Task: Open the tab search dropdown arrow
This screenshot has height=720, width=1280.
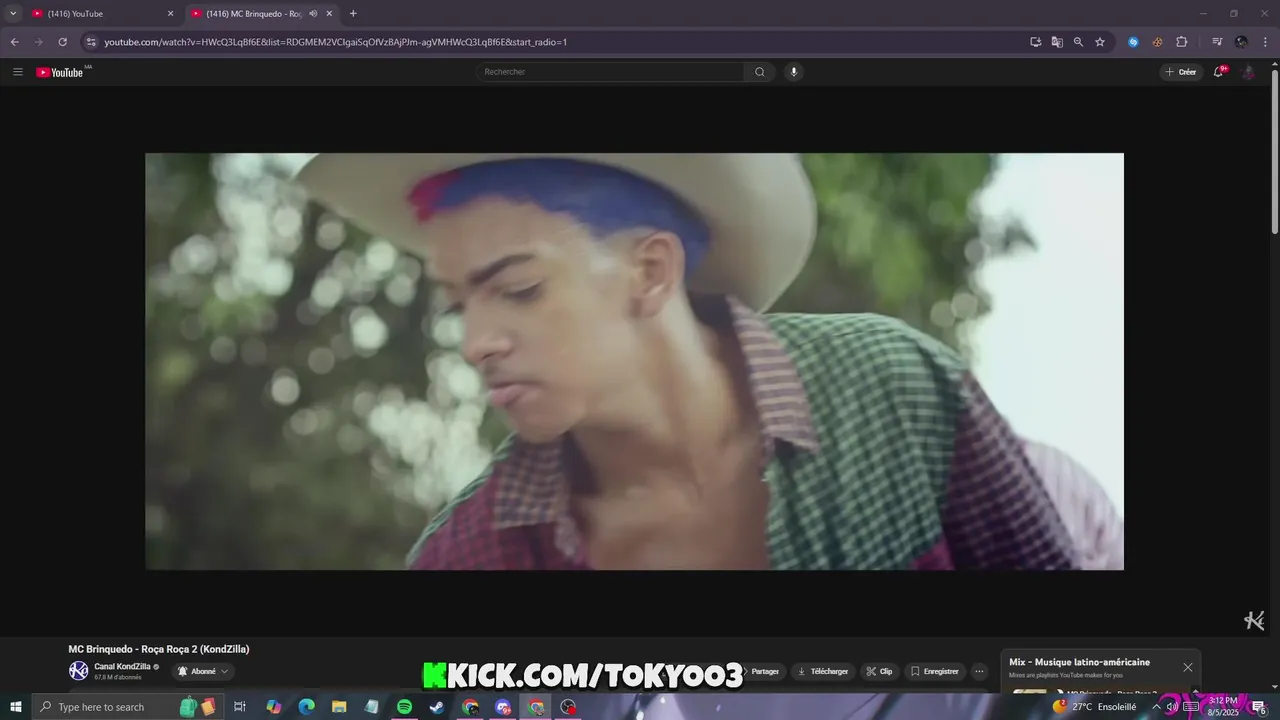Action: pyautogui.click(x=13, y=14)
